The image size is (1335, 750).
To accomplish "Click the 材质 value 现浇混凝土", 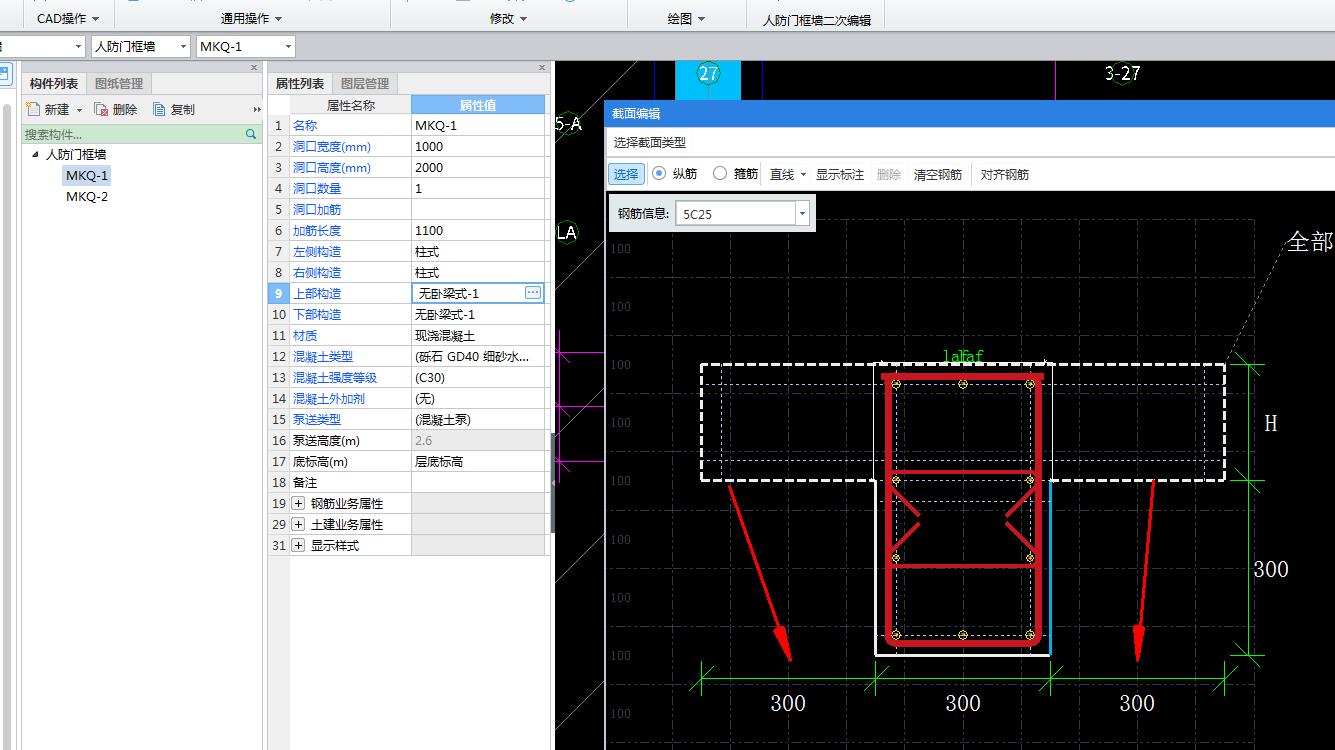I will [478, 335].
